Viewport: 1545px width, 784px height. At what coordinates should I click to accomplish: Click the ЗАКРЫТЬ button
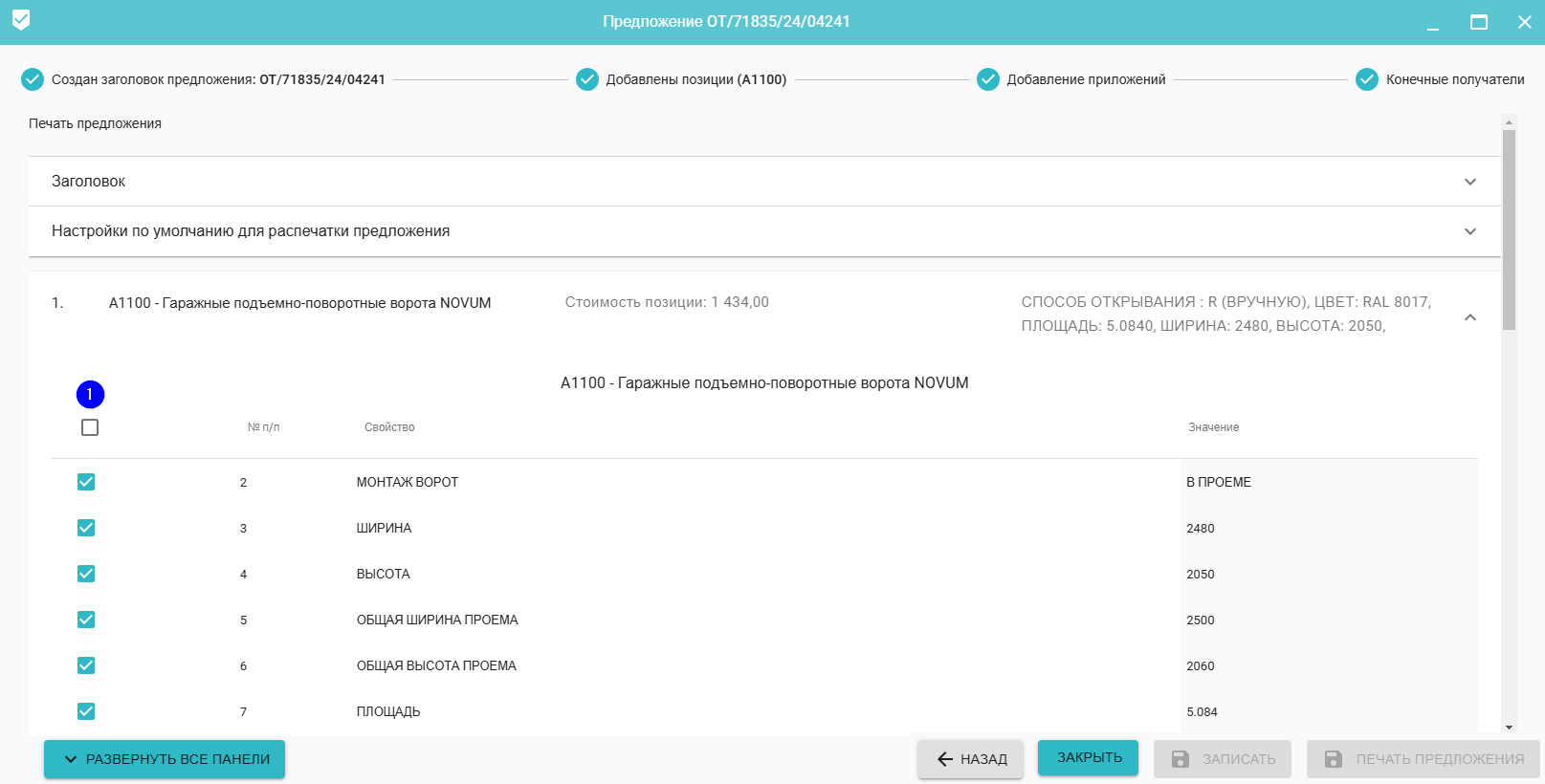pyautogui.click(x=1088, y=757)
